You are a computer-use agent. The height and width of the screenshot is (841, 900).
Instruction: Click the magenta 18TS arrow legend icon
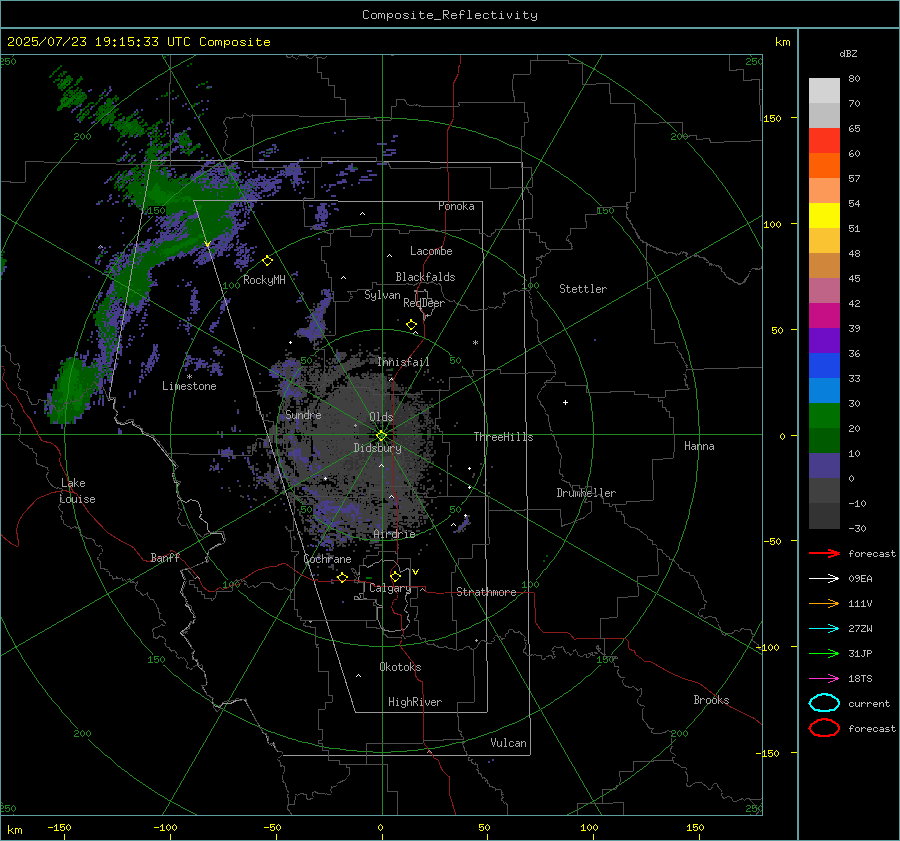point(824,679)
